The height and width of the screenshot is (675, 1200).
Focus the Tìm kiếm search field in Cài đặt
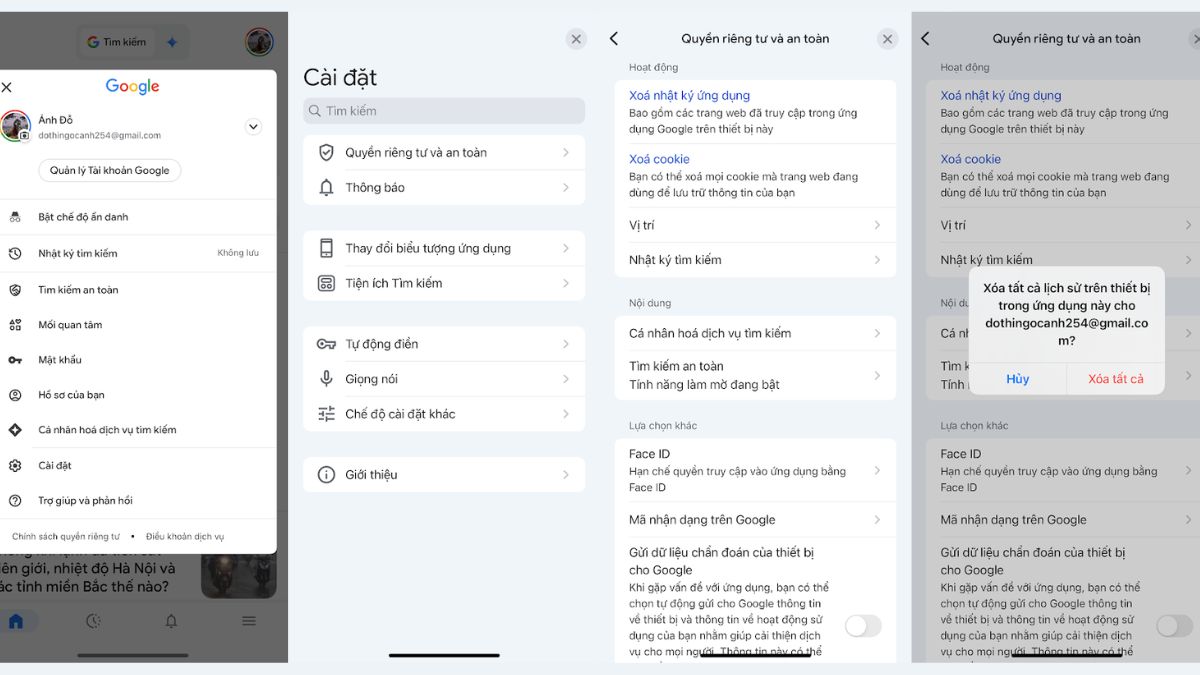tap(444, 111)
